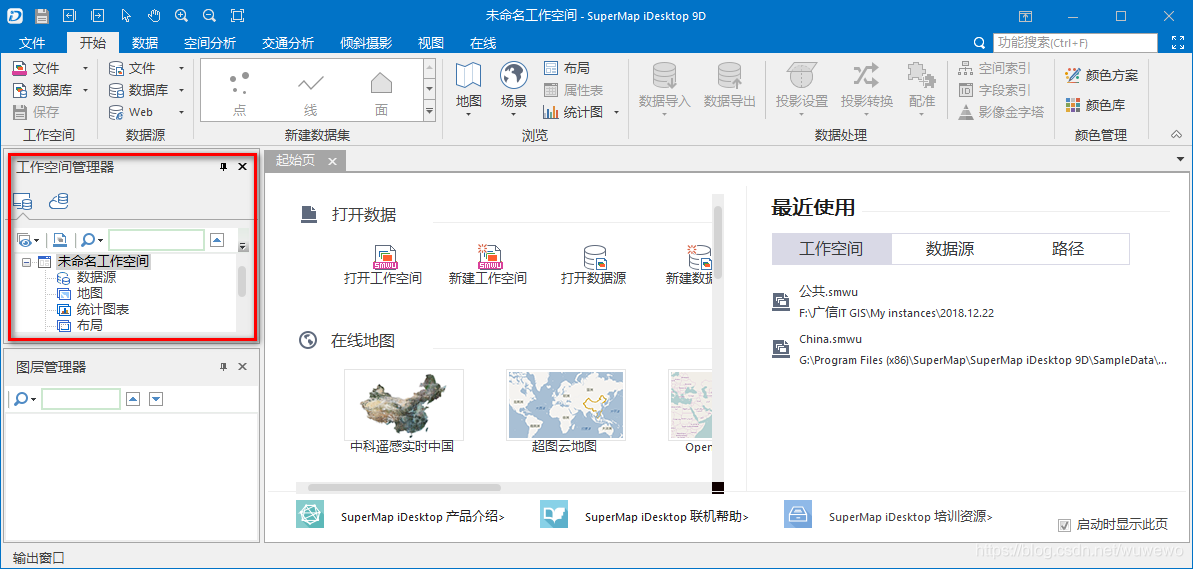Switch to the 数据 ribbon tab

coord(145,43)
